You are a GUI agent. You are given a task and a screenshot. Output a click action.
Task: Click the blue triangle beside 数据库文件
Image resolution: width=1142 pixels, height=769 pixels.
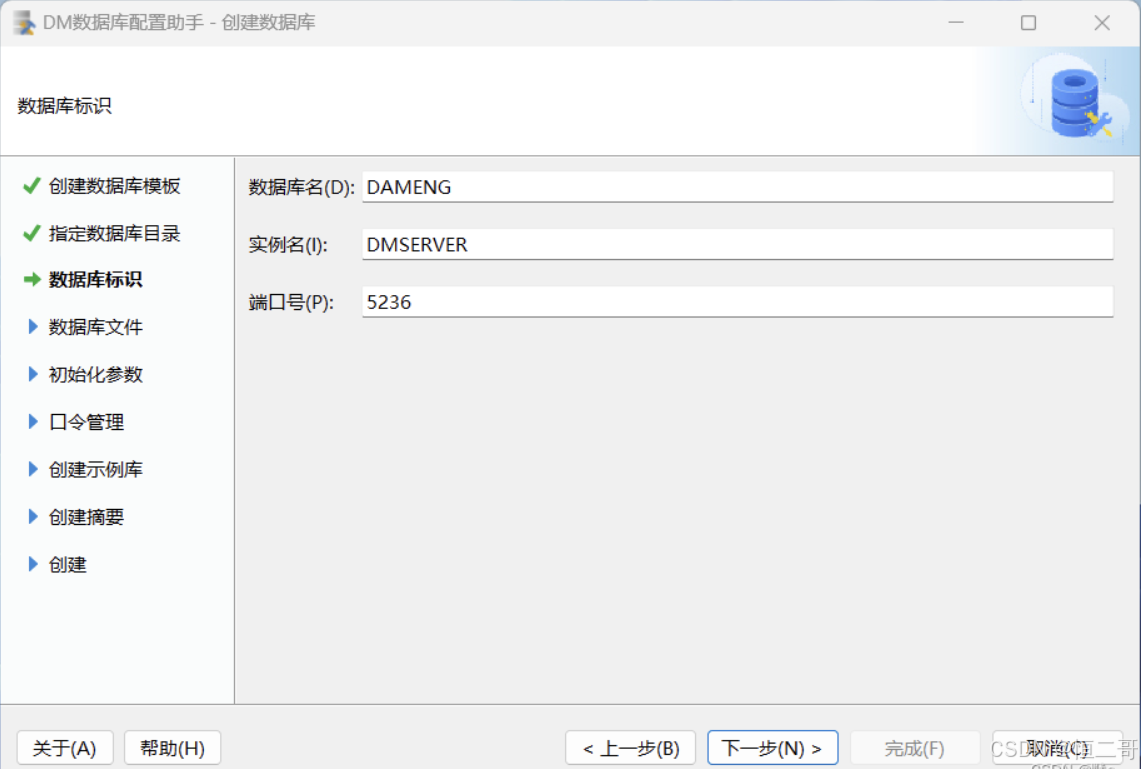33,326
